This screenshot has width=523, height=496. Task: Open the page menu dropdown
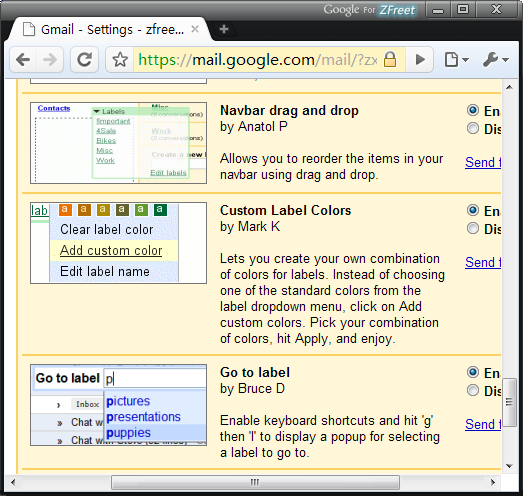pos(457,60)
